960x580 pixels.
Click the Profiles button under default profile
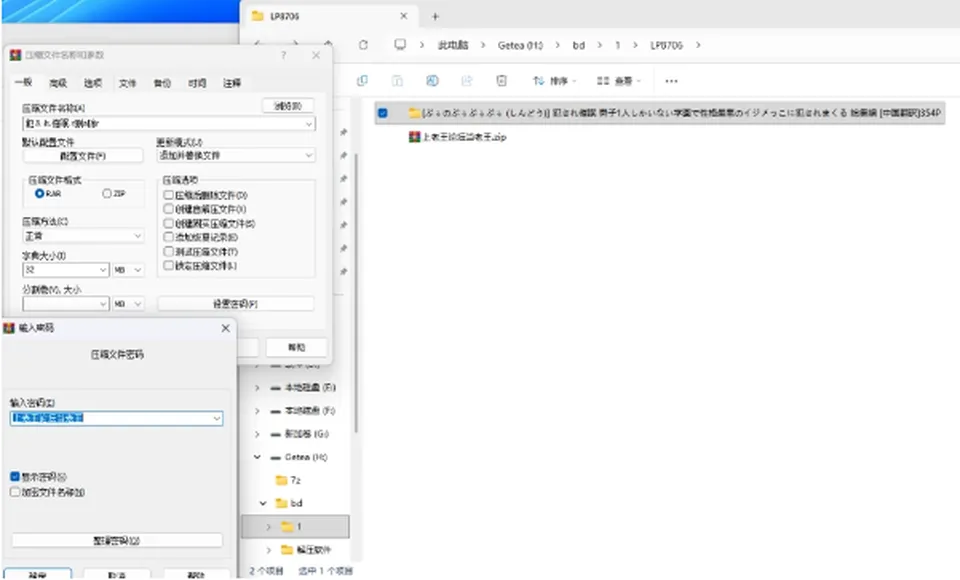click(83, 156)
